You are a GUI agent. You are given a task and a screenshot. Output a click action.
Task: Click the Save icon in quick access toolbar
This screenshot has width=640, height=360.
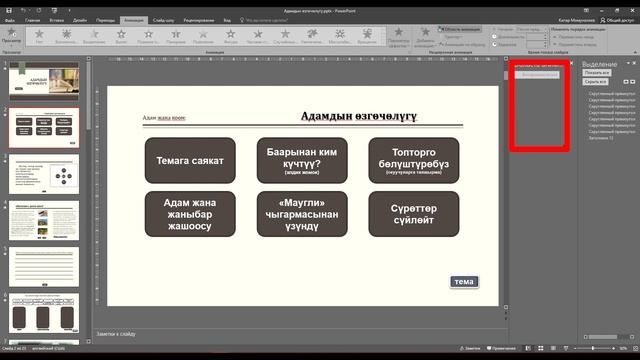tap(9, 11)
